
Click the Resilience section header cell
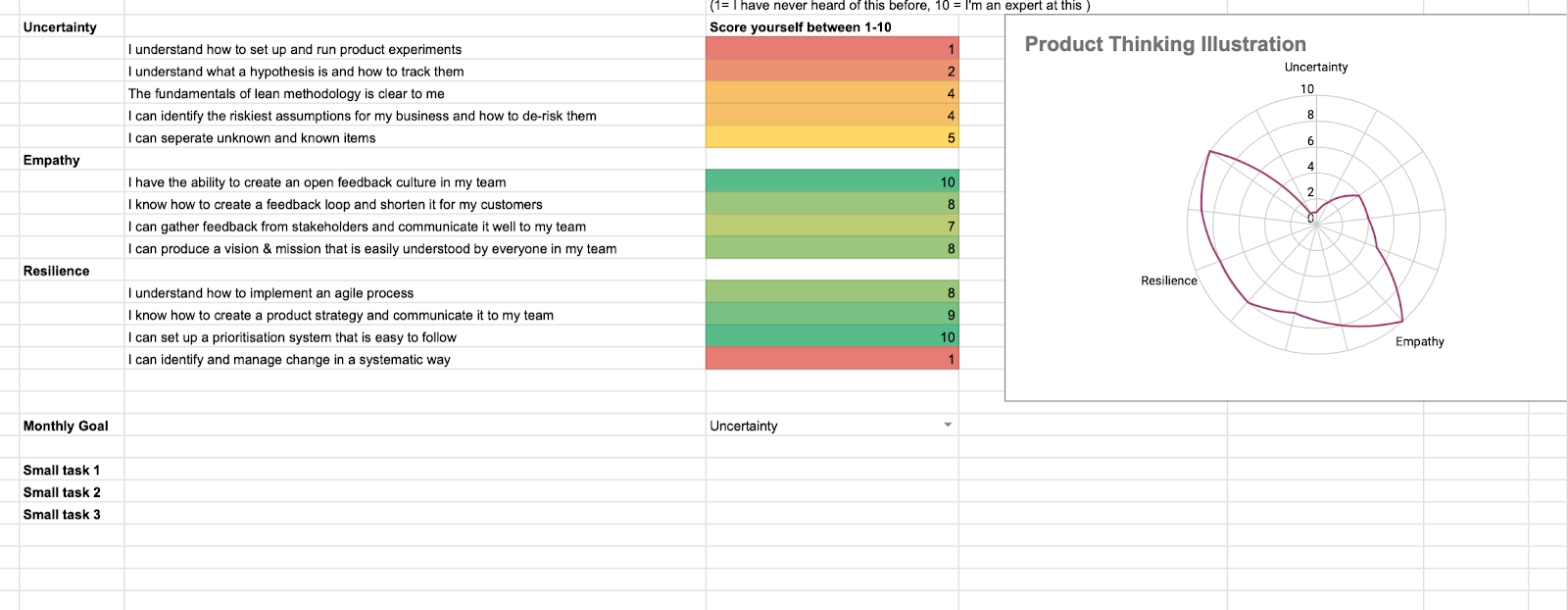(57, 271)
